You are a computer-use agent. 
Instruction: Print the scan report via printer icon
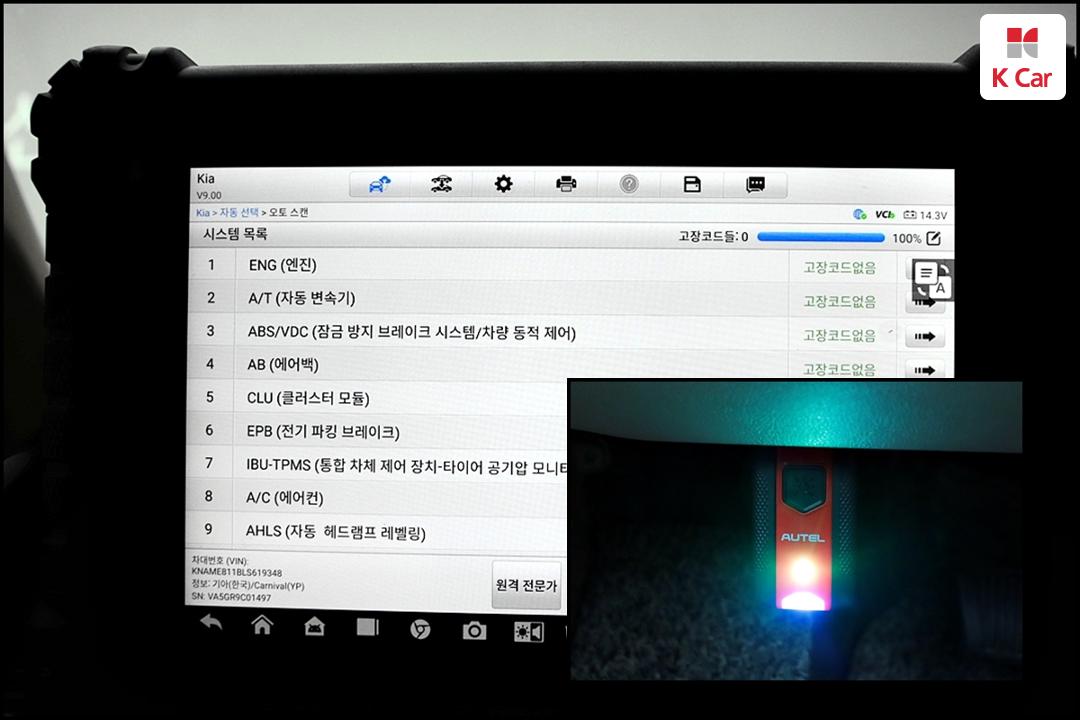click(x=566, y=184)
